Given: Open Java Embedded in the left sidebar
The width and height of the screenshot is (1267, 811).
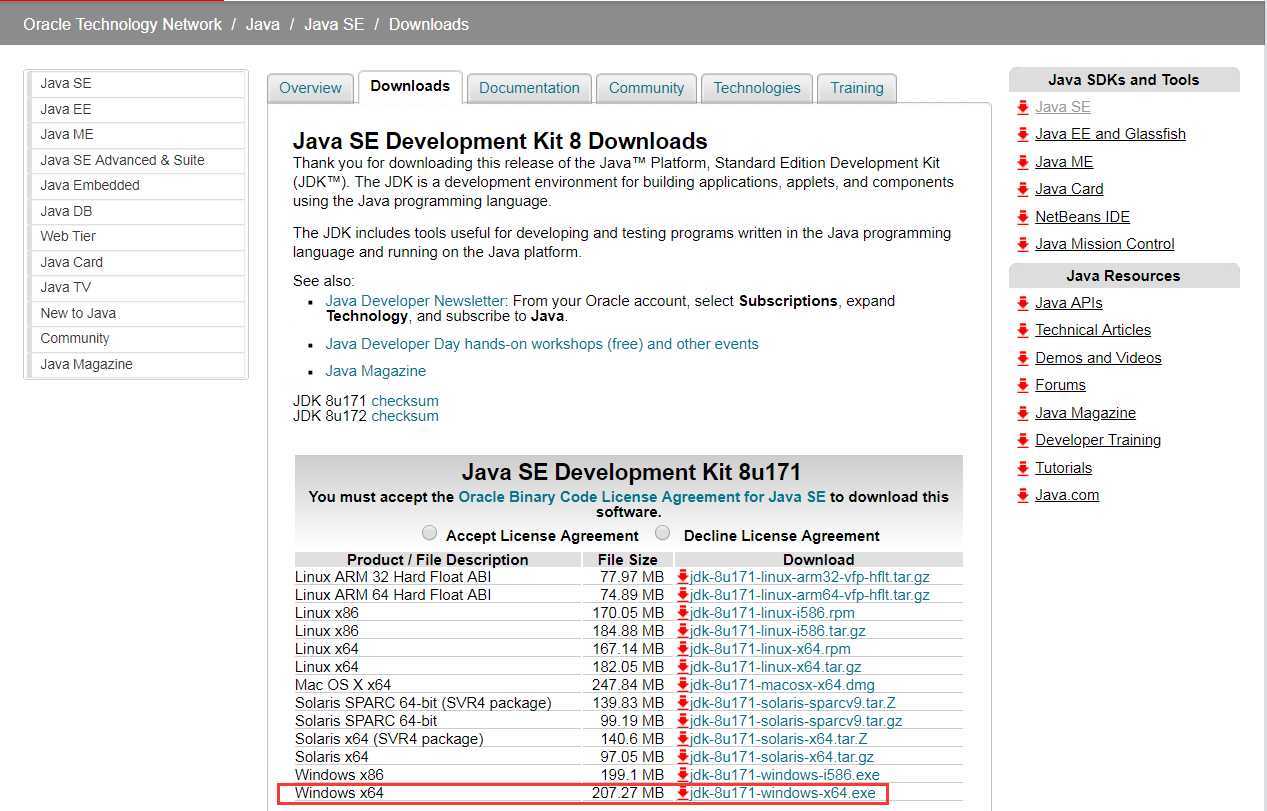Looking at the screenshot, I should 137,186.
